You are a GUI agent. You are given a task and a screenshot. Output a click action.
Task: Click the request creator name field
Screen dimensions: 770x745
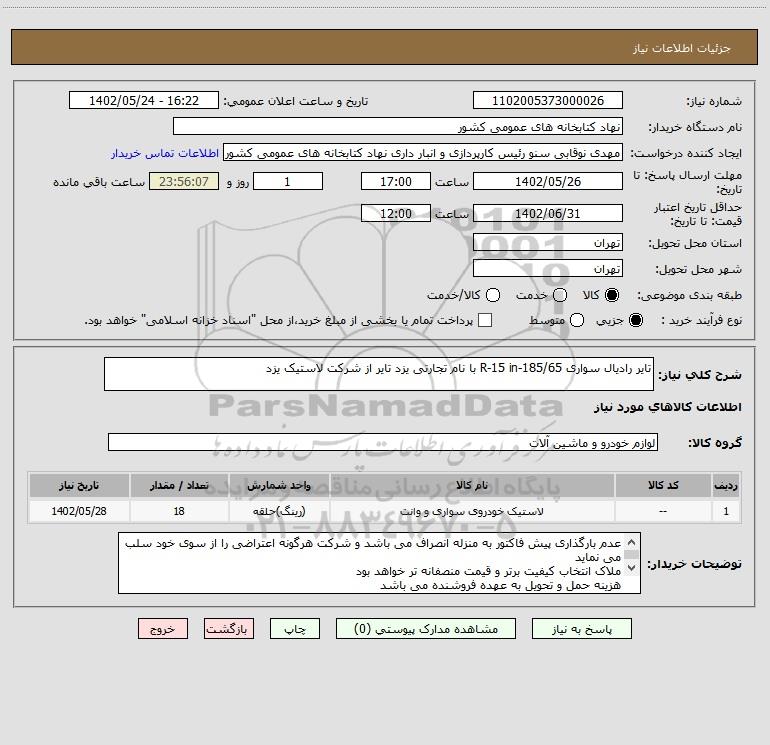423,153
